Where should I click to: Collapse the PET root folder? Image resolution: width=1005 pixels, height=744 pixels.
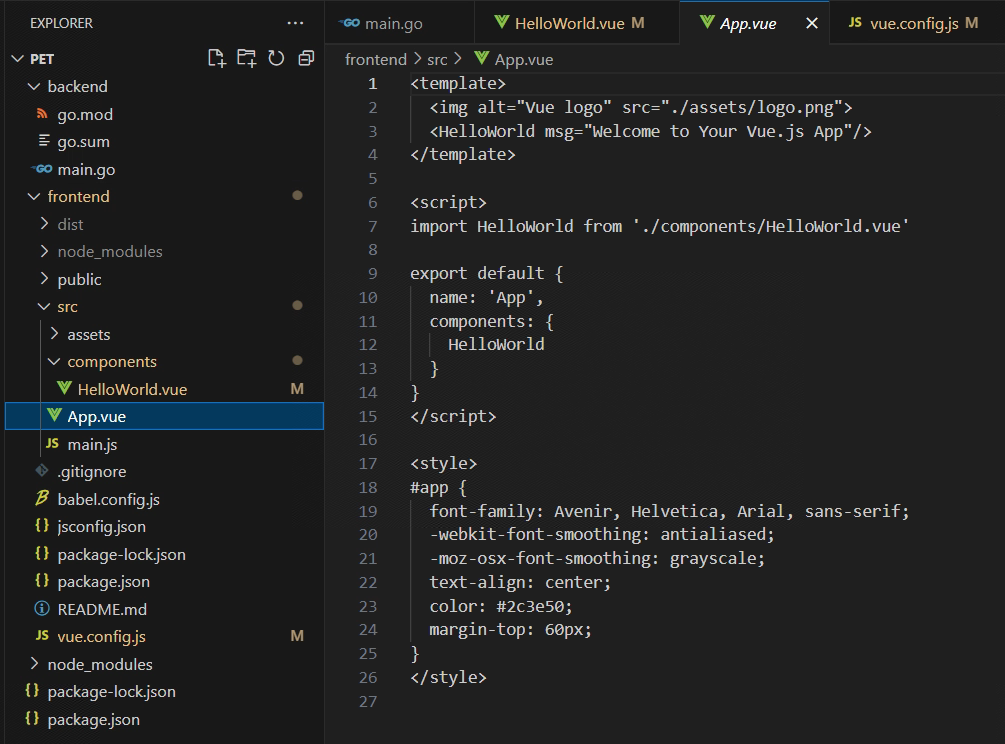(18, 59)
